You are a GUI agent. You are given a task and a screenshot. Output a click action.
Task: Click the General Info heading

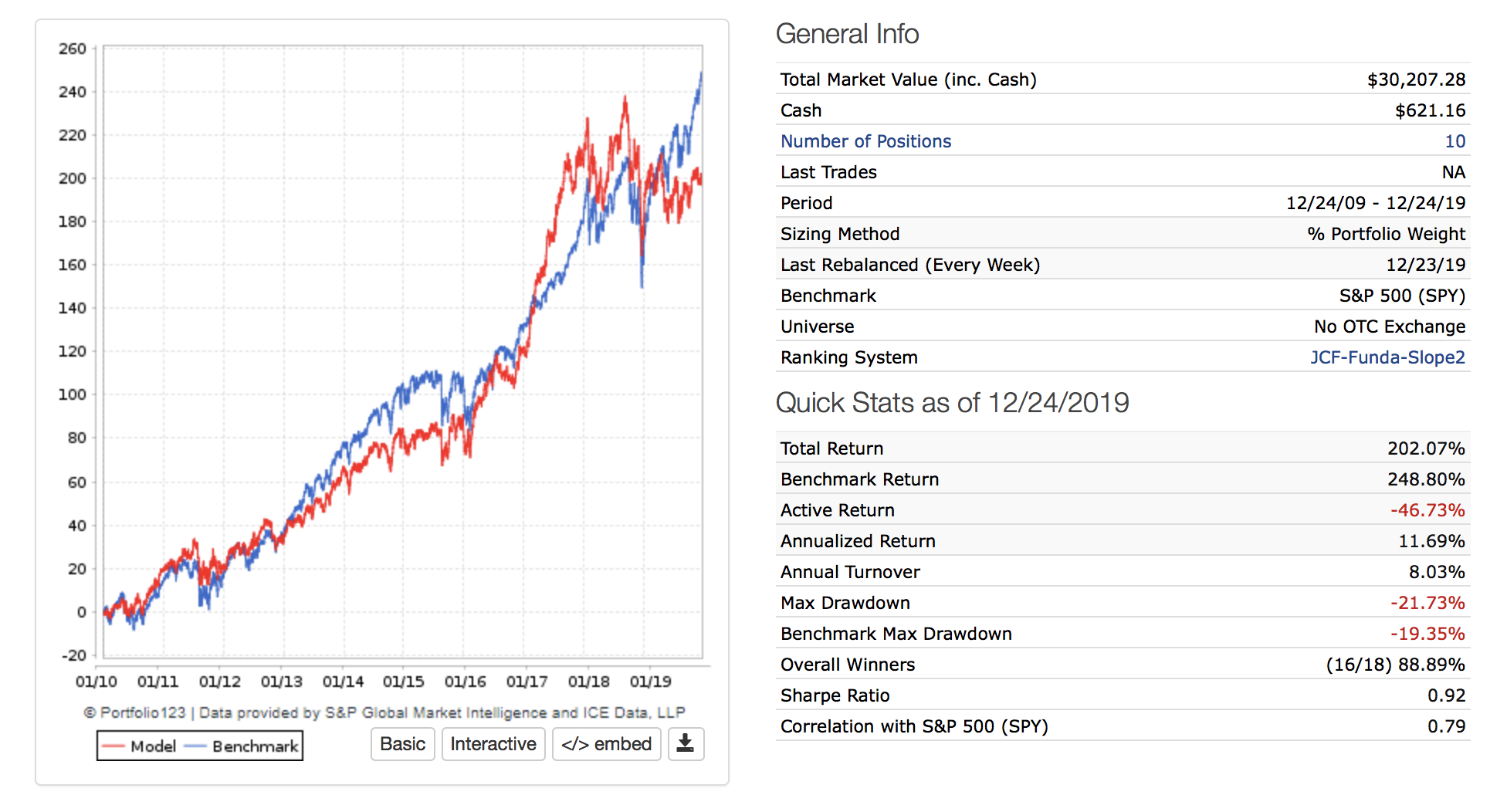pos(847,34)
